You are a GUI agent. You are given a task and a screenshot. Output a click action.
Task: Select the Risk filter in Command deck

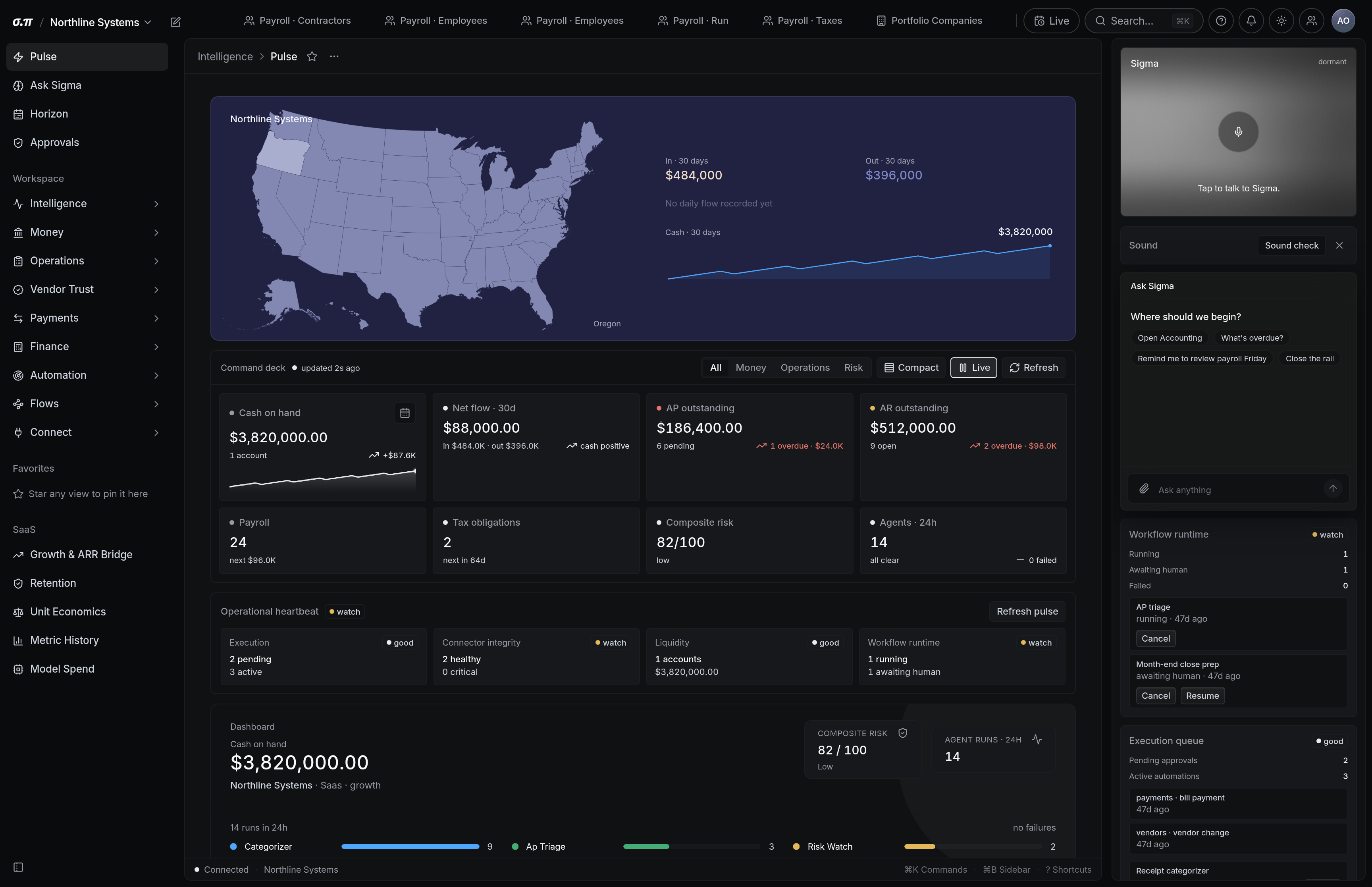coord(853,368)
